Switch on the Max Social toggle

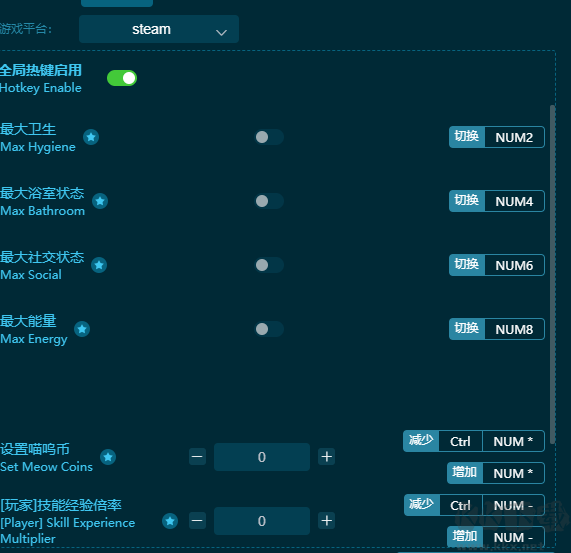[x=269, y=265]
